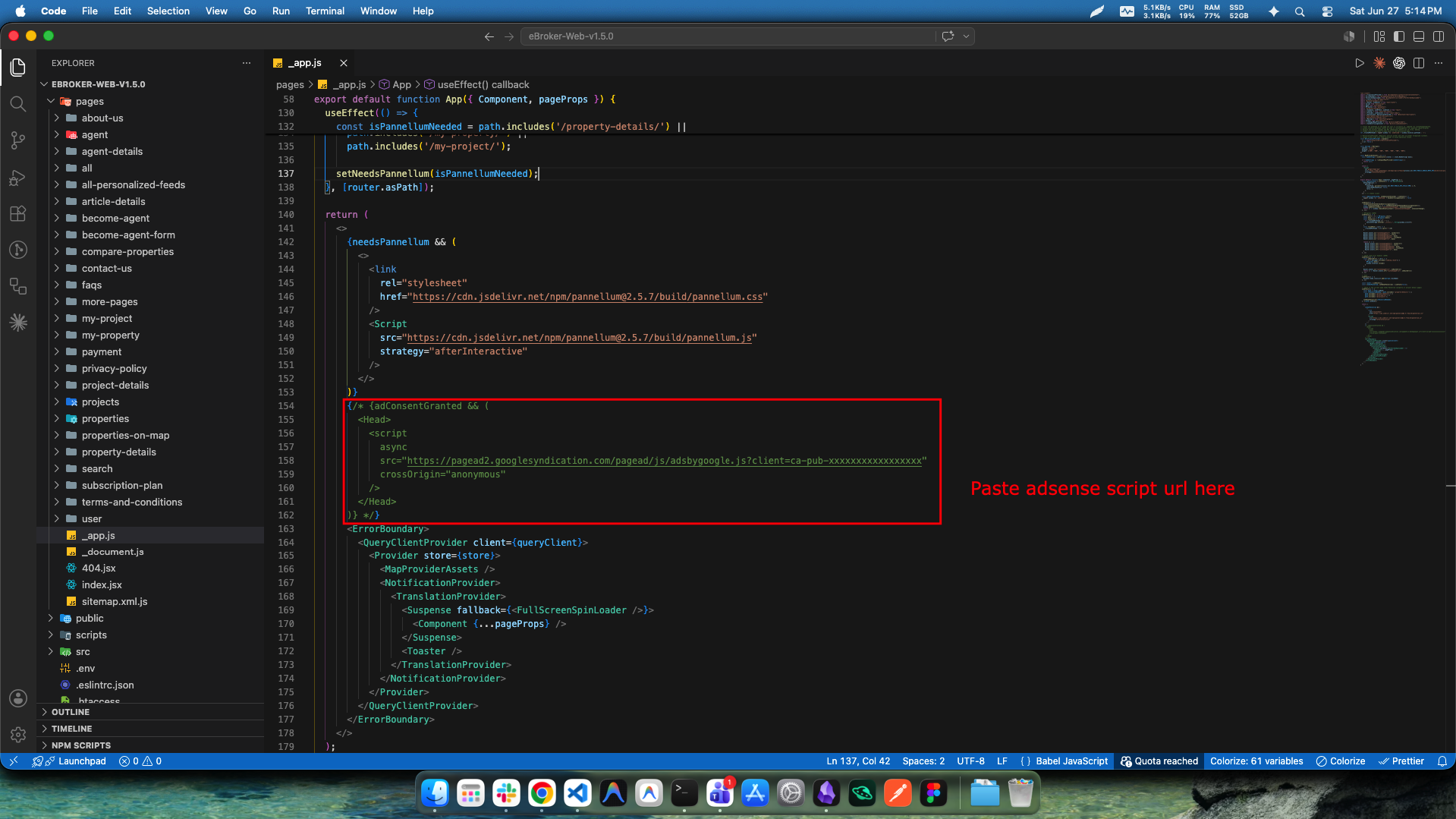This screenshot has height=819, width=1456.
Task: Click Colorize: 61 variables status
Action: [1256, 761]
